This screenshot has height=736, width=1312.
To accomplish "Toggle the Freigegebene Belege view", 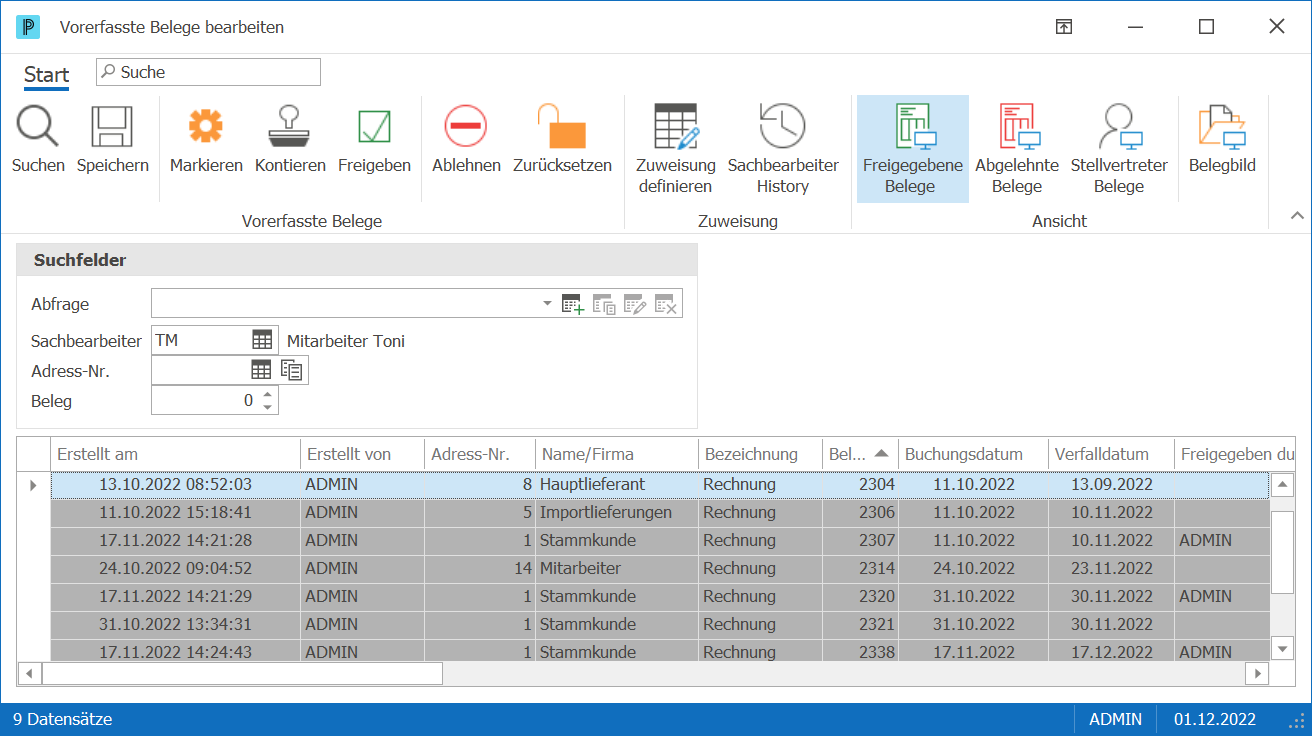I will pyautogui.click(x=913, y=149).
